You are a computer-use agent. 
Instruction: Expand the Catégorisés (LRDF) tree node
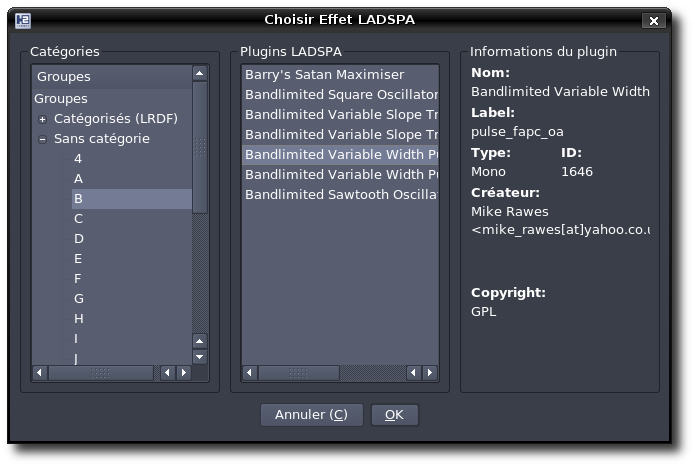[x=43, y=119]
